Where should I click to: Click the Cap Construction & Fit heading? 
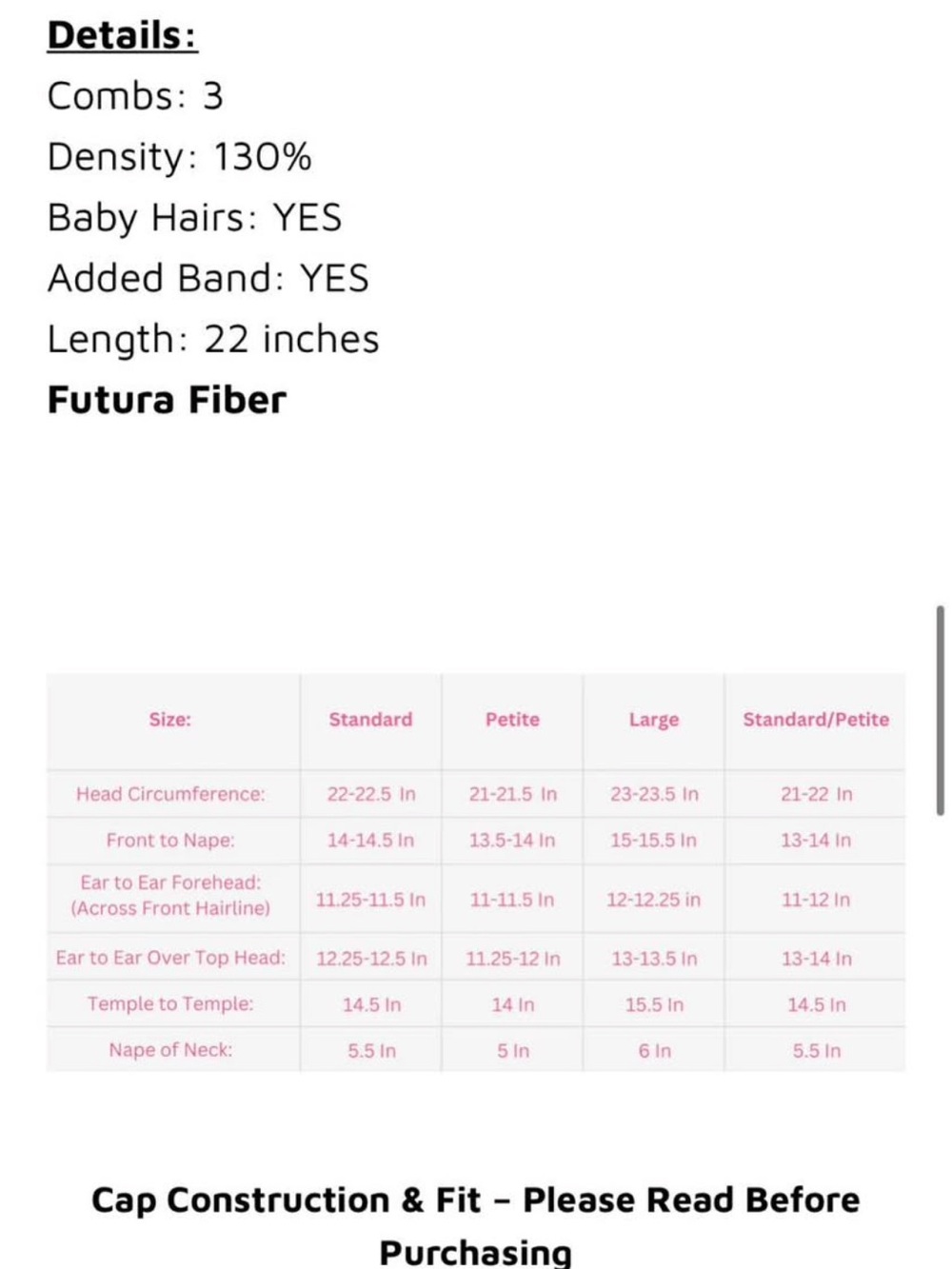[476, 1225]
